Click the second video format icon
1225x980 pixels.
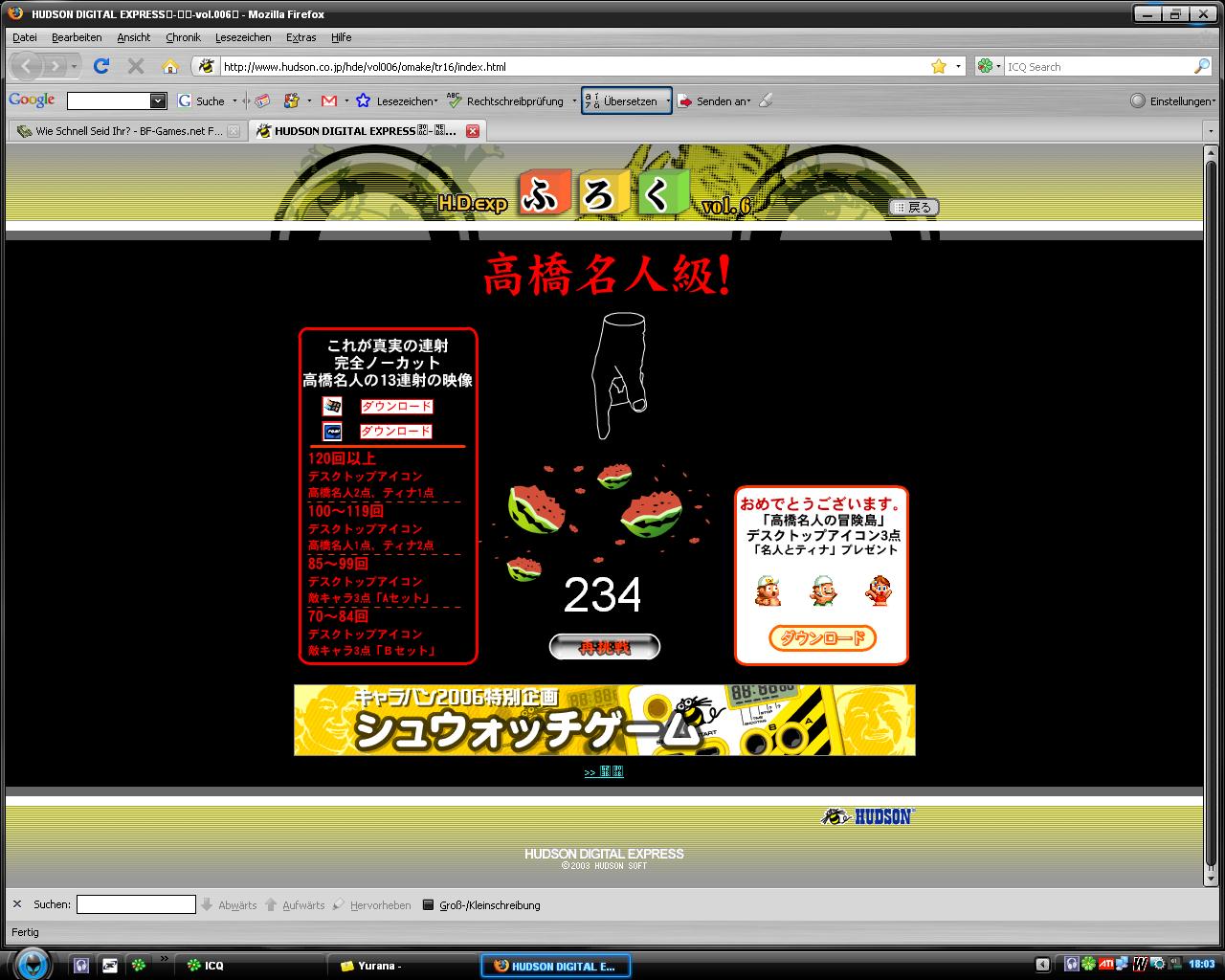point(332,431)
